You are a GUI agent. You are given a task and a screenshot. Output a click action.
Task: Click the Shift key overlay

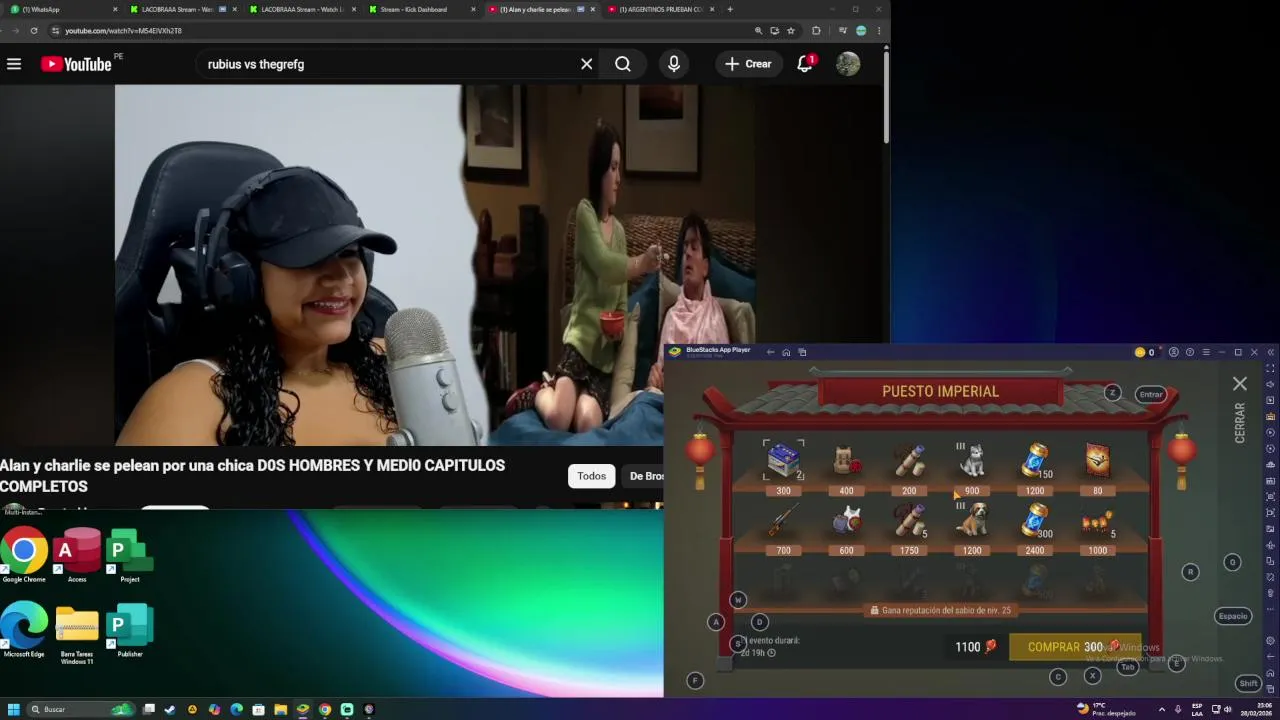1248,683
